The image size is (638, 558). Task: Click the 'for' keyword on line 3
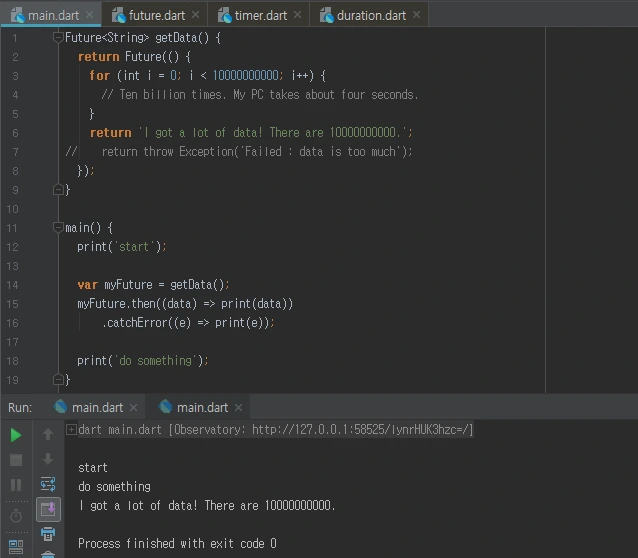[100, 76]
